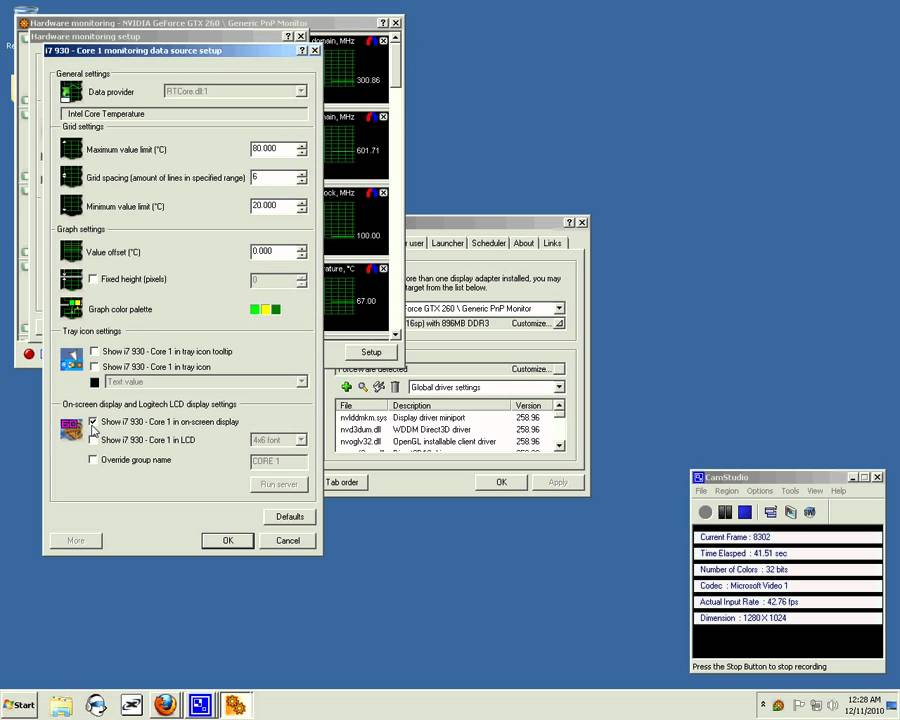Click CamStudio pause recording button
900x720 pixels.
[x=725, y=512]
